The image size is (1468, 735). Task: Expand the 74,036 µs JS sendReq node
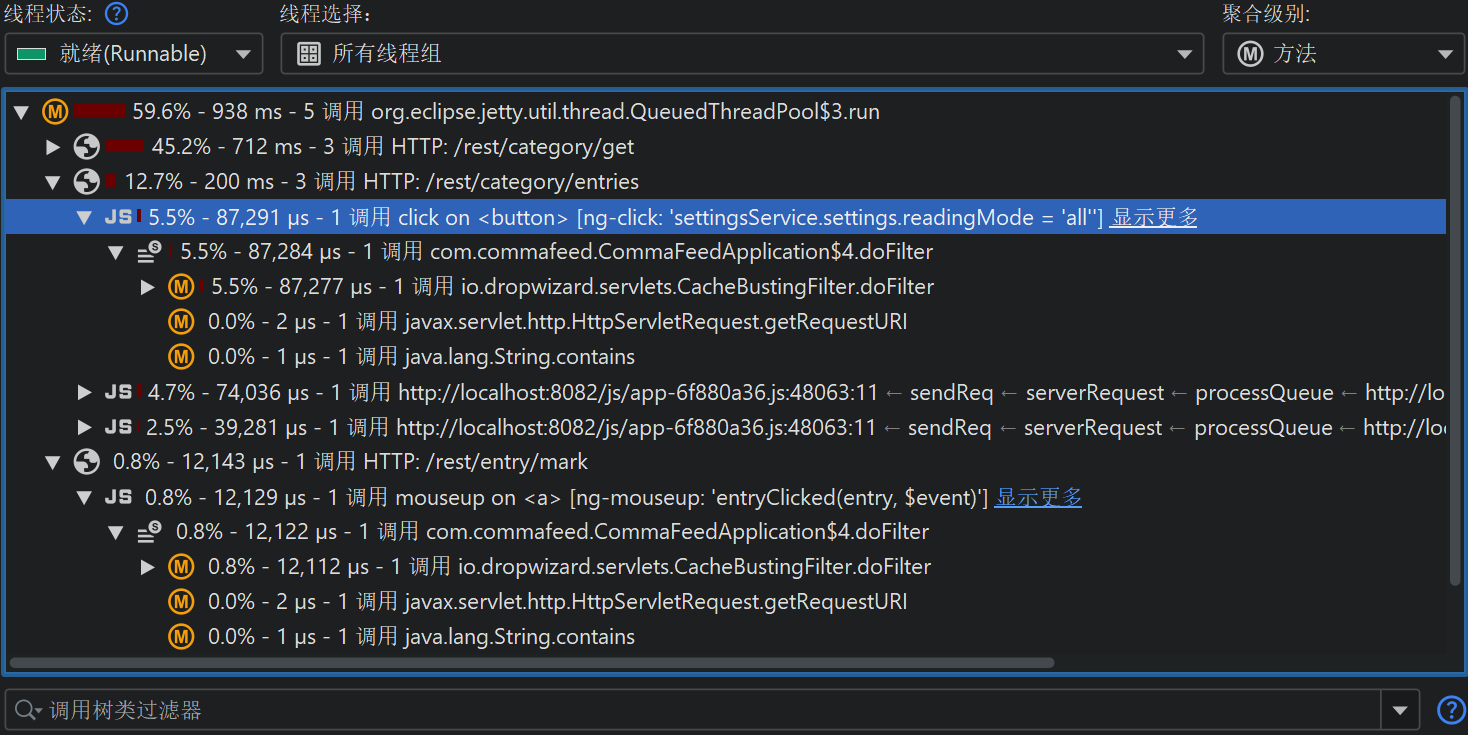tap(85, 392)
